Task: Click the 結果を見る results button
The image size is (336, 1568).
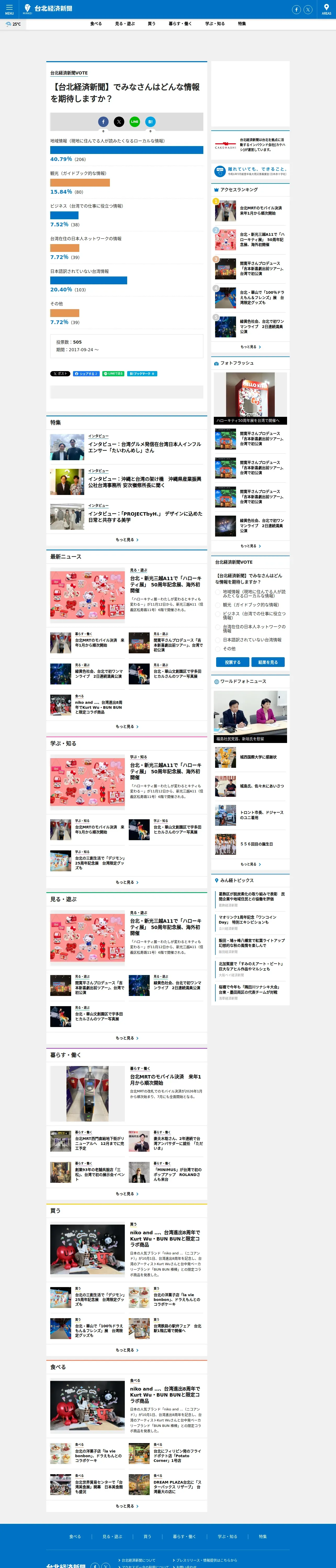Action: click(x=268, y=662)
